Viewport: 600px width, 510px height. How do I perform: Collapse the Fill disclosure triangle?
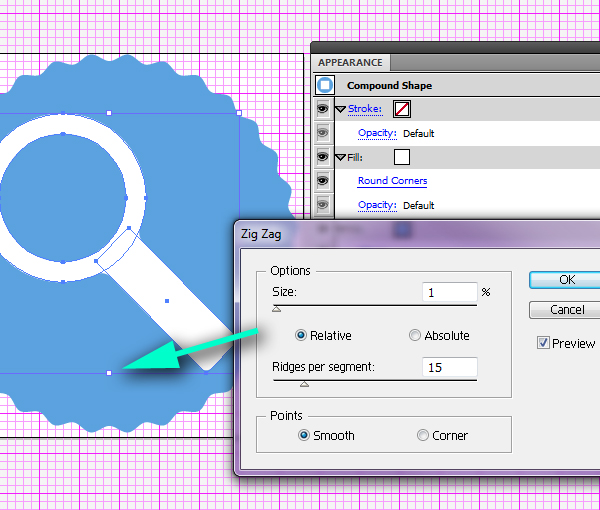coord(341,158)
